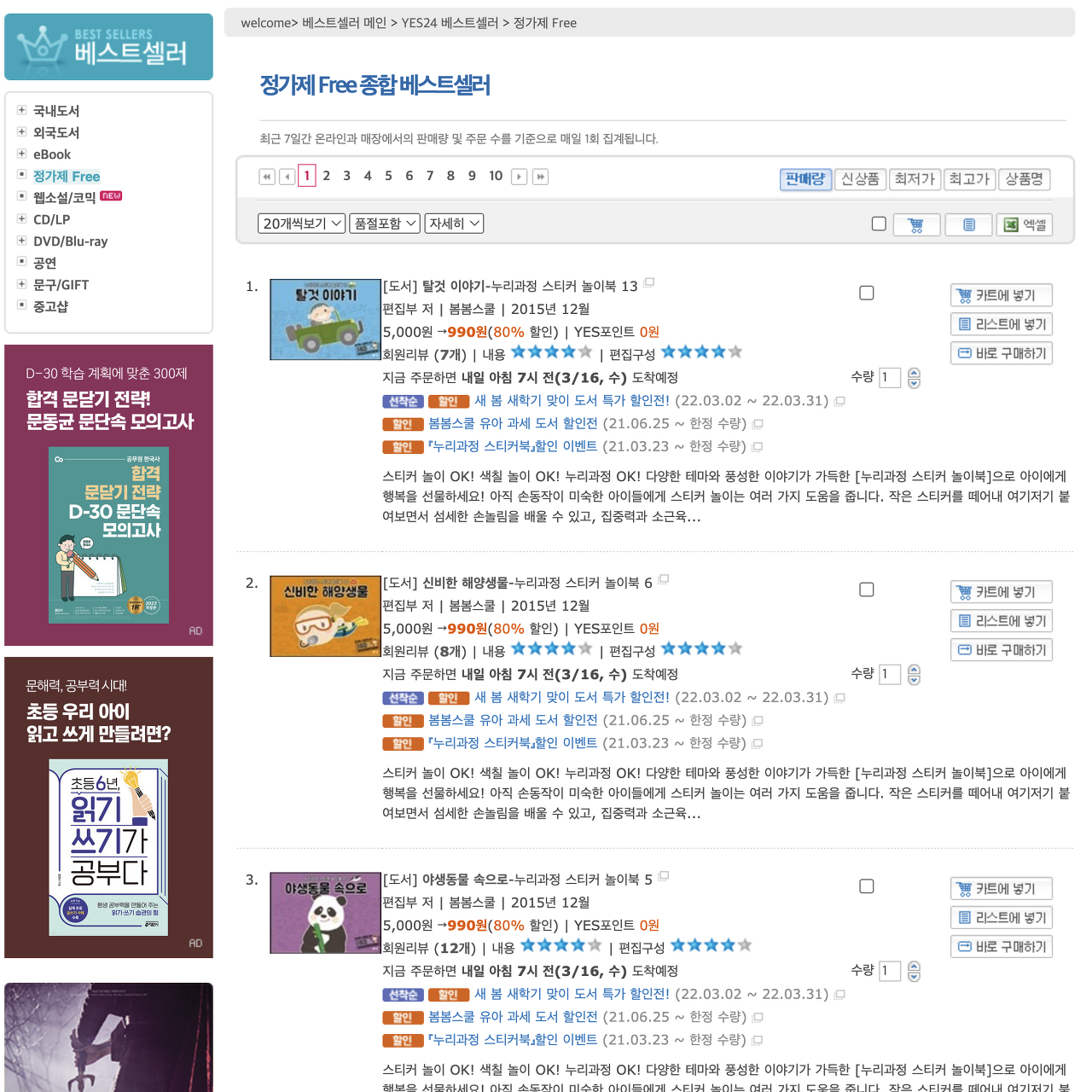
Task: Click 바로 구매하기 for the 신비한 해양생물 book
Action: 1002,650
